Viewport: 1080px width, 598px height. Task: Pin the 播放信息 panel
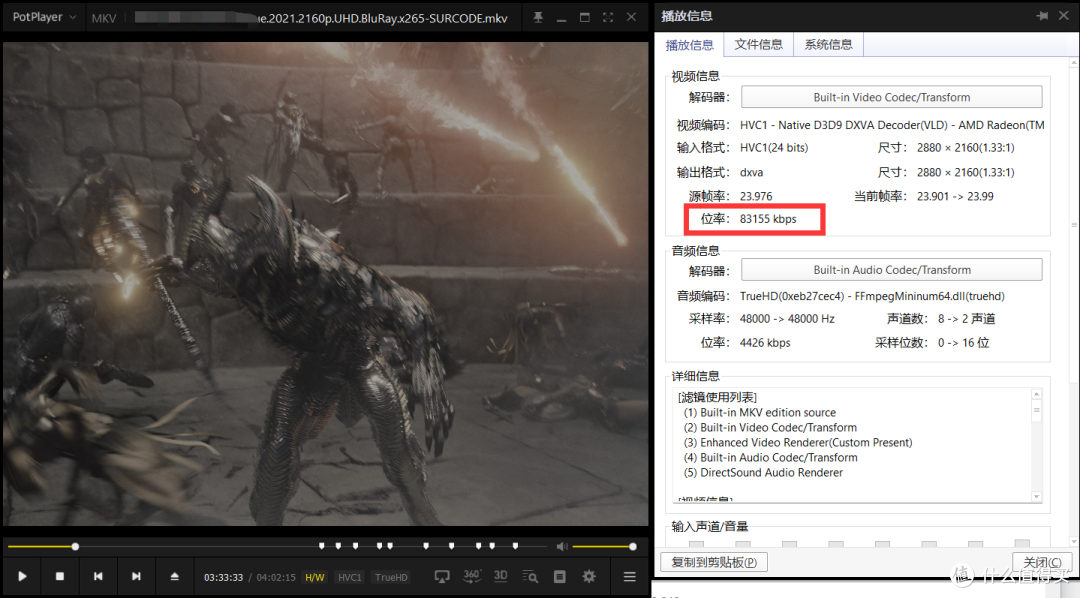pos(1041,16)
